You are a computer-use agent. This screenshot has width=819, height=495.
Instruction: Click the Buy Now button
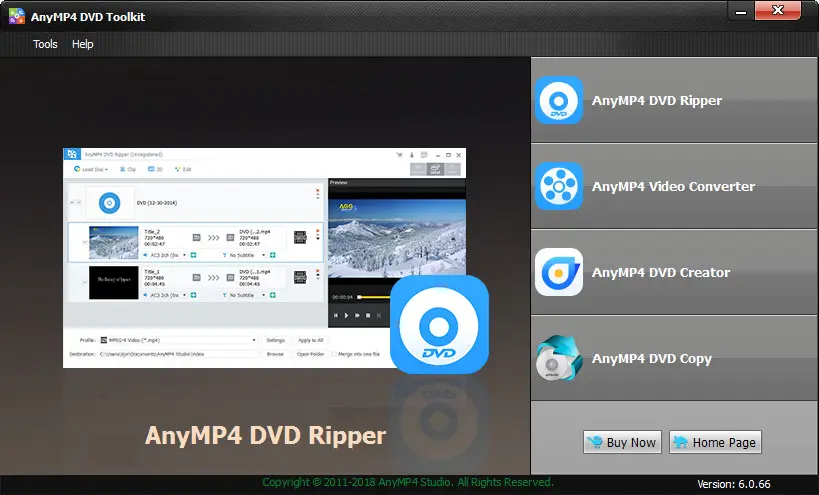622,442
